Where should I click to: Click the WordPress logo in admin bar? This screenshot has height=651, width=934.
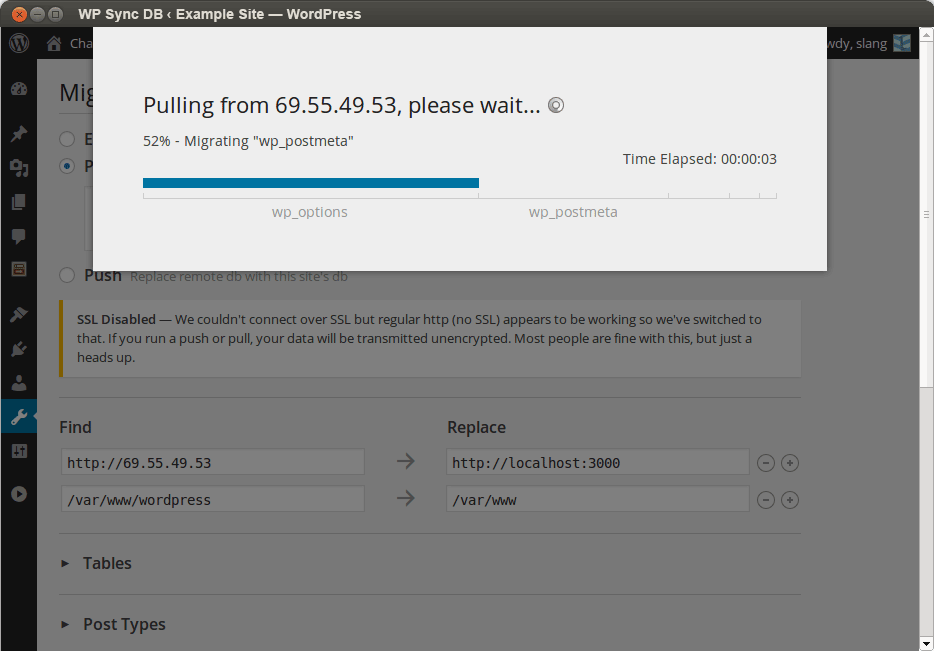19,43
